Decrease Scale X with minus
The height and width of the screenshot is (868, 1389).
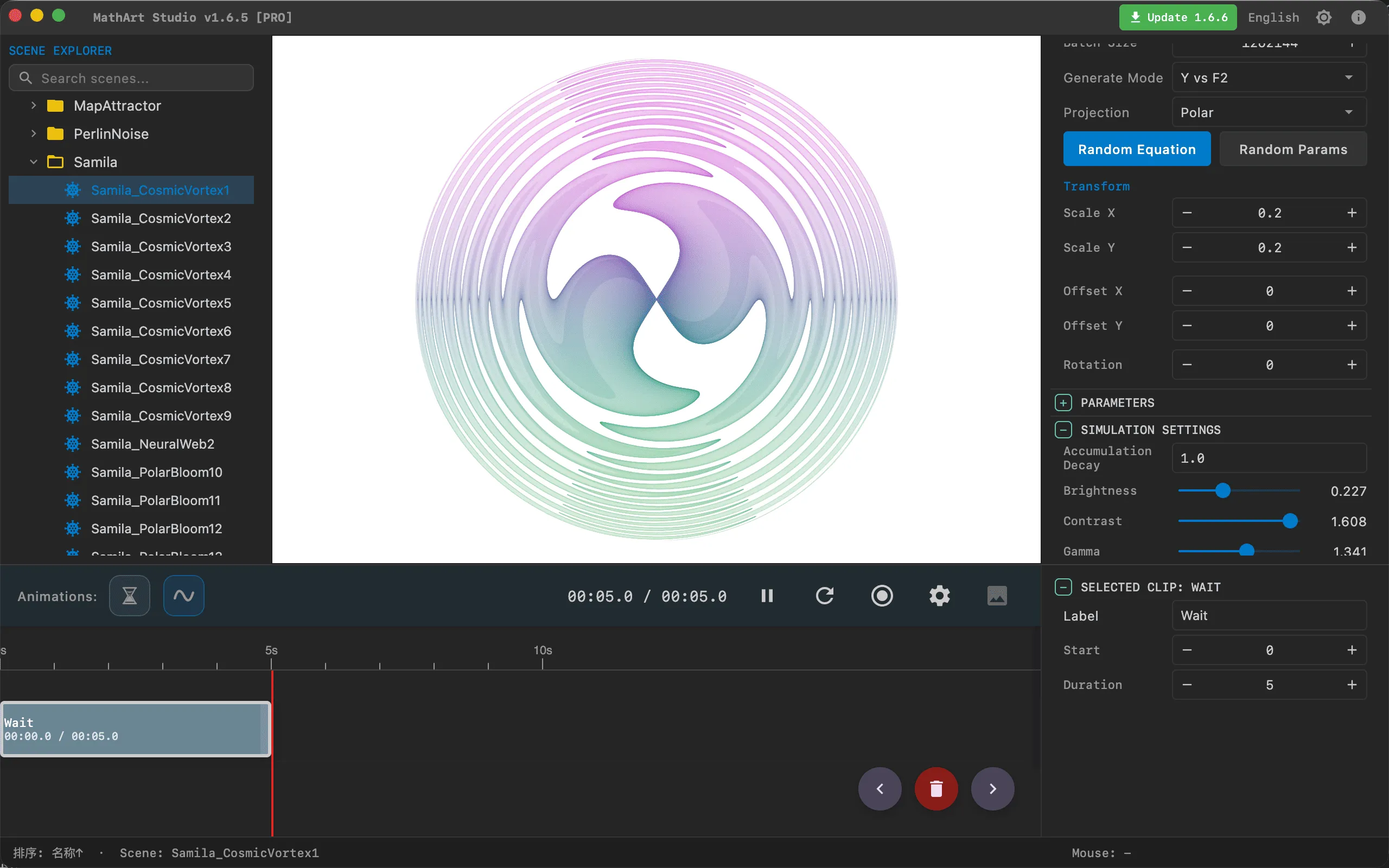pos(1187,213)
